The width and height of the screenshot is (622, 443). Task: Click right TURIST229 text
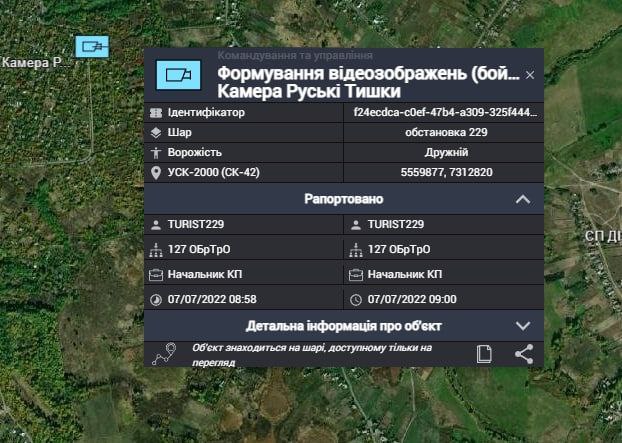click(x=396, y=224)
